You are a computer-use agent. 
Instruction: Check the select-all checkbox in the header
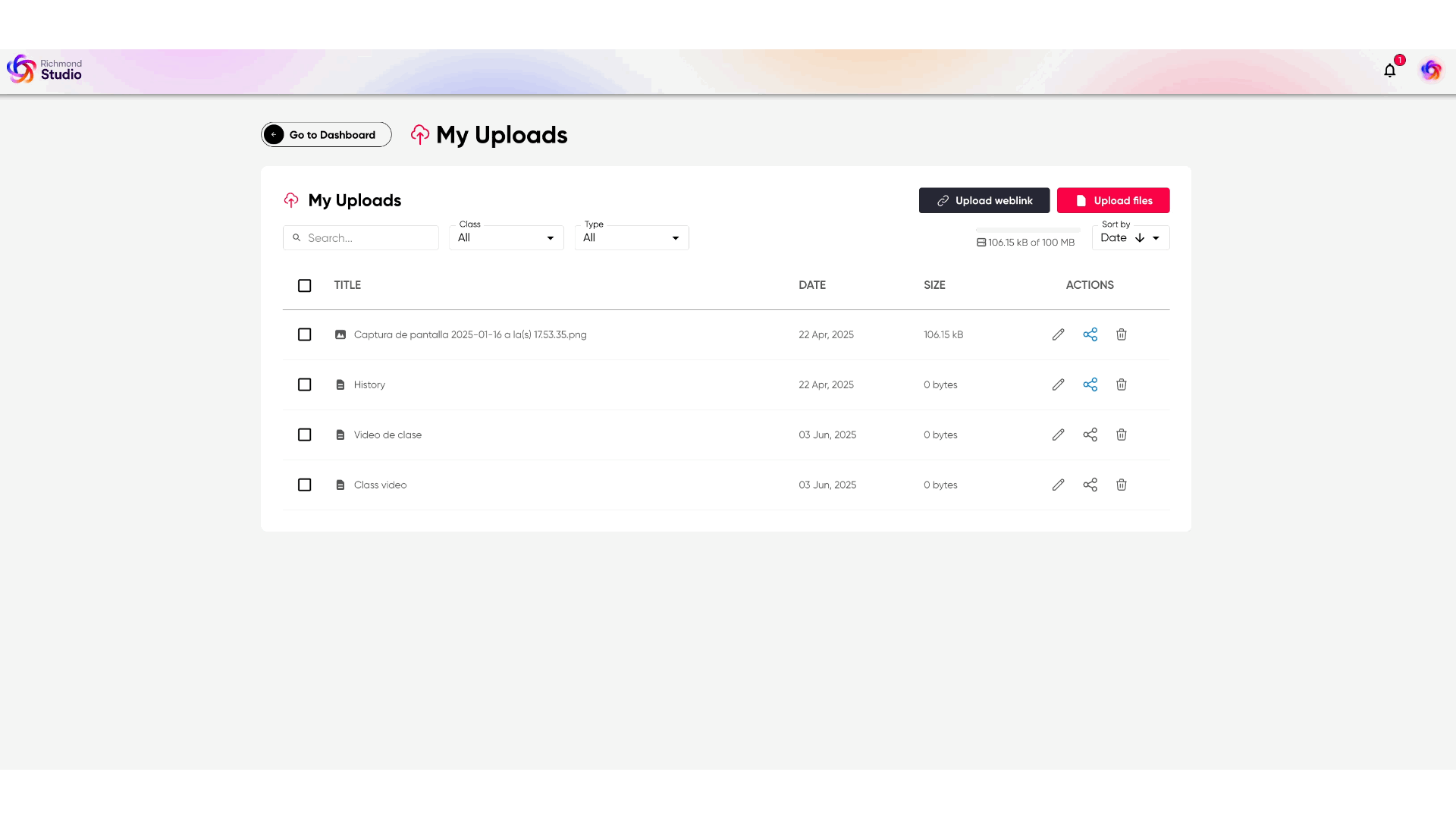304,286
